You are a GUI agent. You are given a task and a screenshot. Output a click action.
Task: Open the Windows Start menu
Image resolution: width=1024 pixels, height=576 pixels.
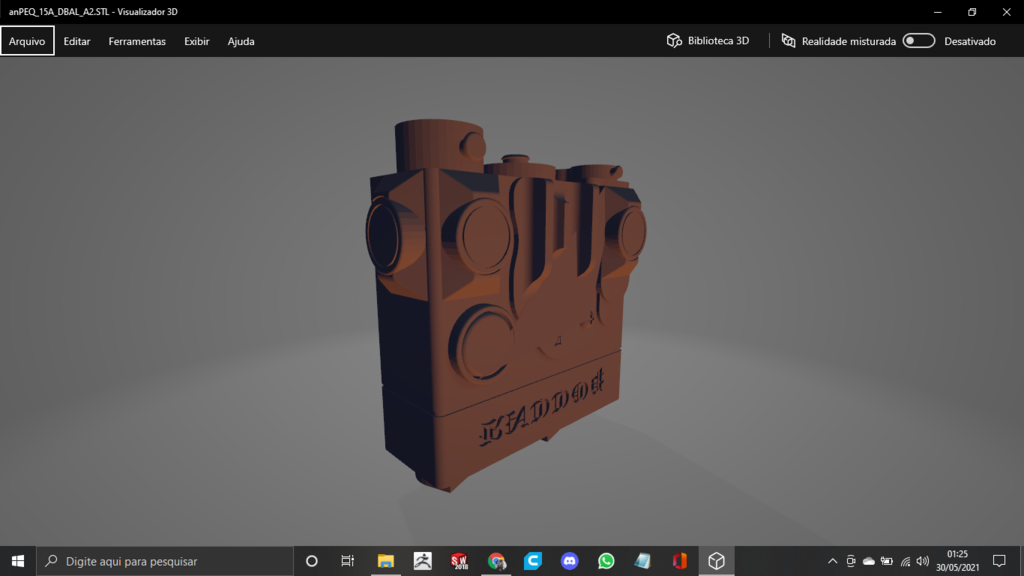(18, 561)
